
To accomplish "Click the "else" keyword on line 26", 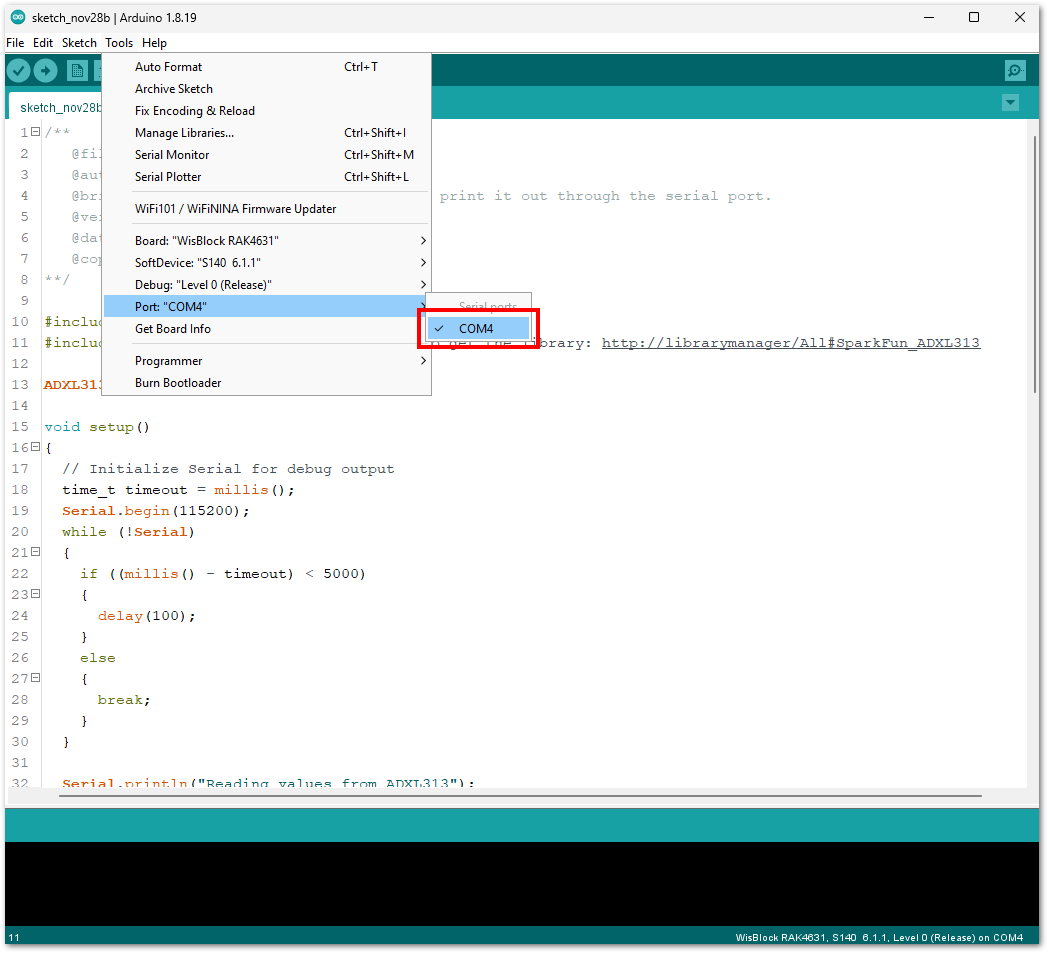I will [x=98, y=658].
